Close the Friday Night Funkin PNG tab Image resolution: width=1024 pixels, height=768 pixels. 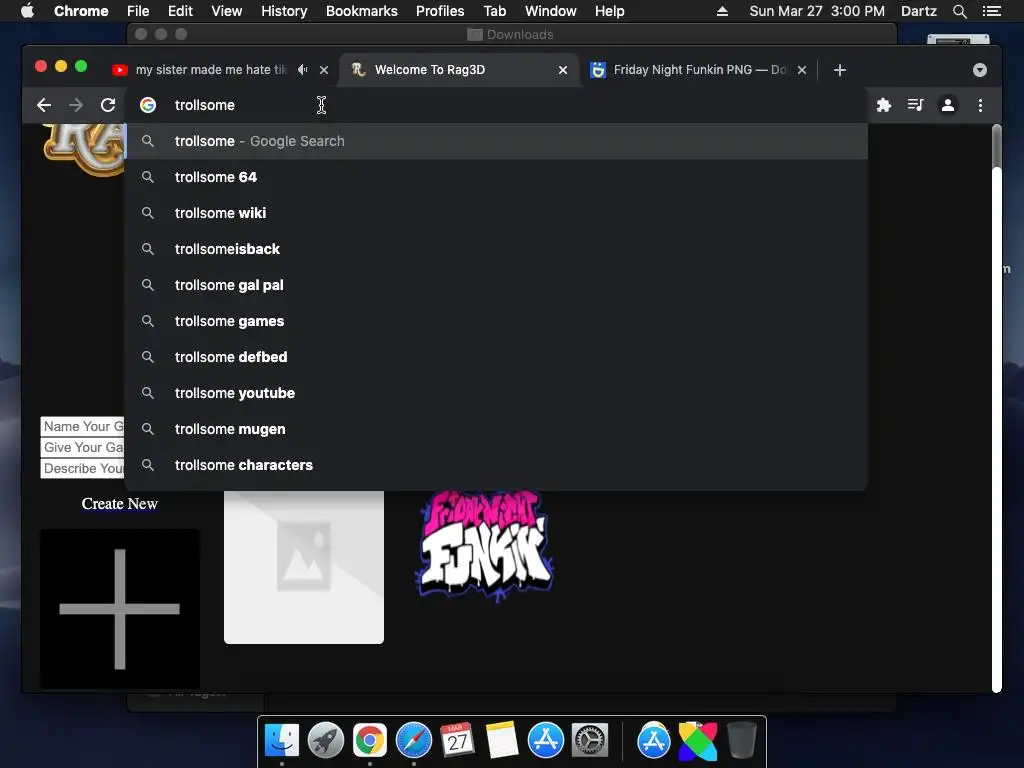[x=802, y=70]
